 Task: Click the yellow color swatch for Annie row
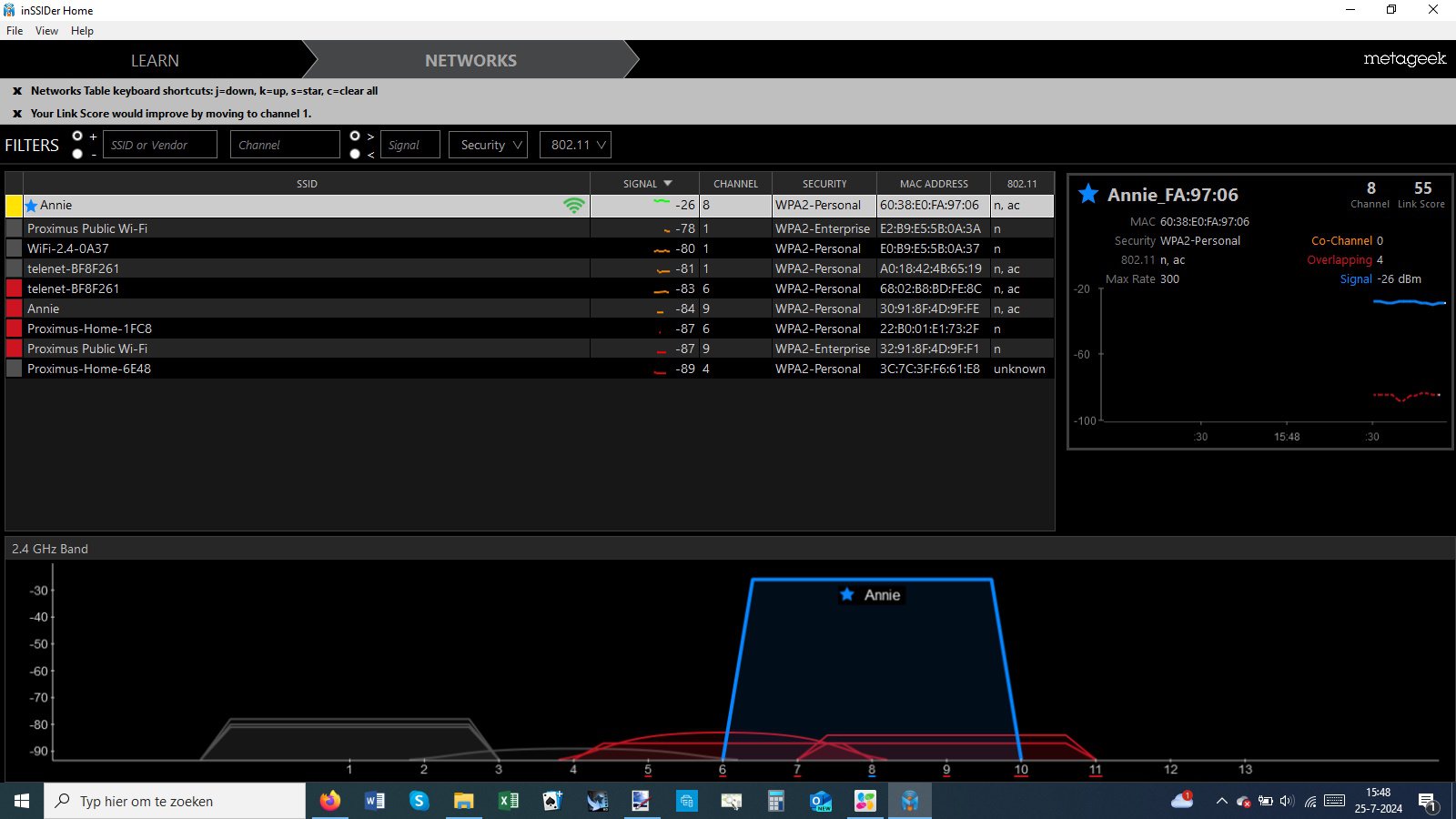14,206
